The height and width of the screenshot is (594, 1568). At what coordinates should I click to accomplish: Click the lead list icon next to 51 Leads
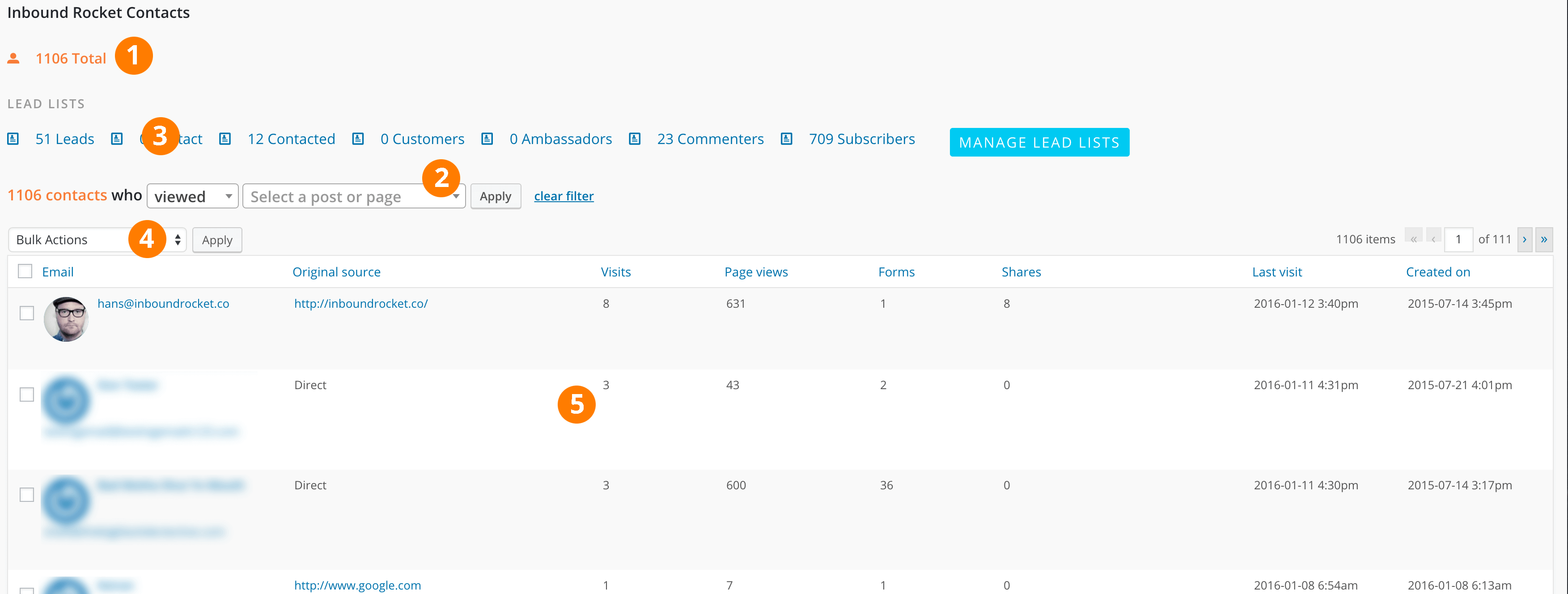[13, 139]
